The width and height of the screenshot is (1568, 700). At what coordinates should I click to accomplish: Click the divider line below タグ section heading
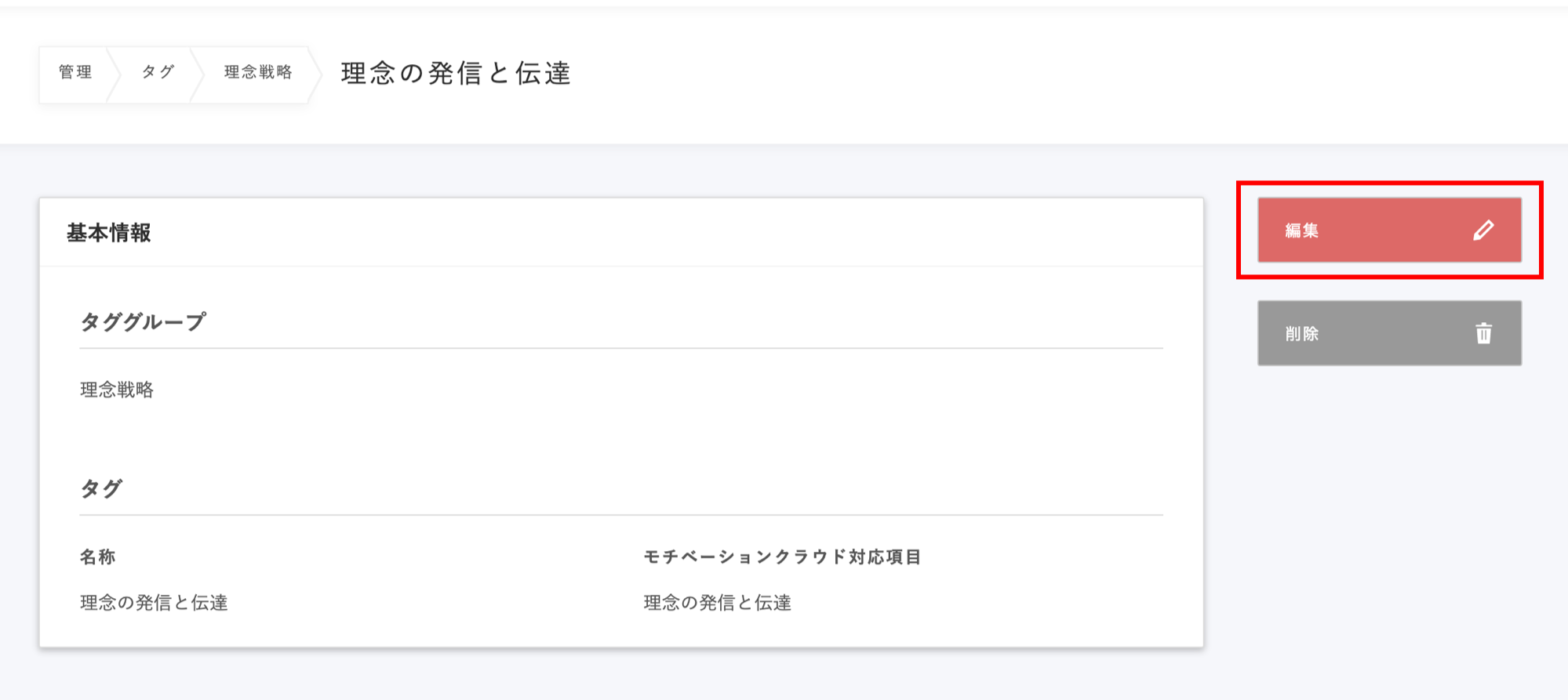tap(620, 515)
